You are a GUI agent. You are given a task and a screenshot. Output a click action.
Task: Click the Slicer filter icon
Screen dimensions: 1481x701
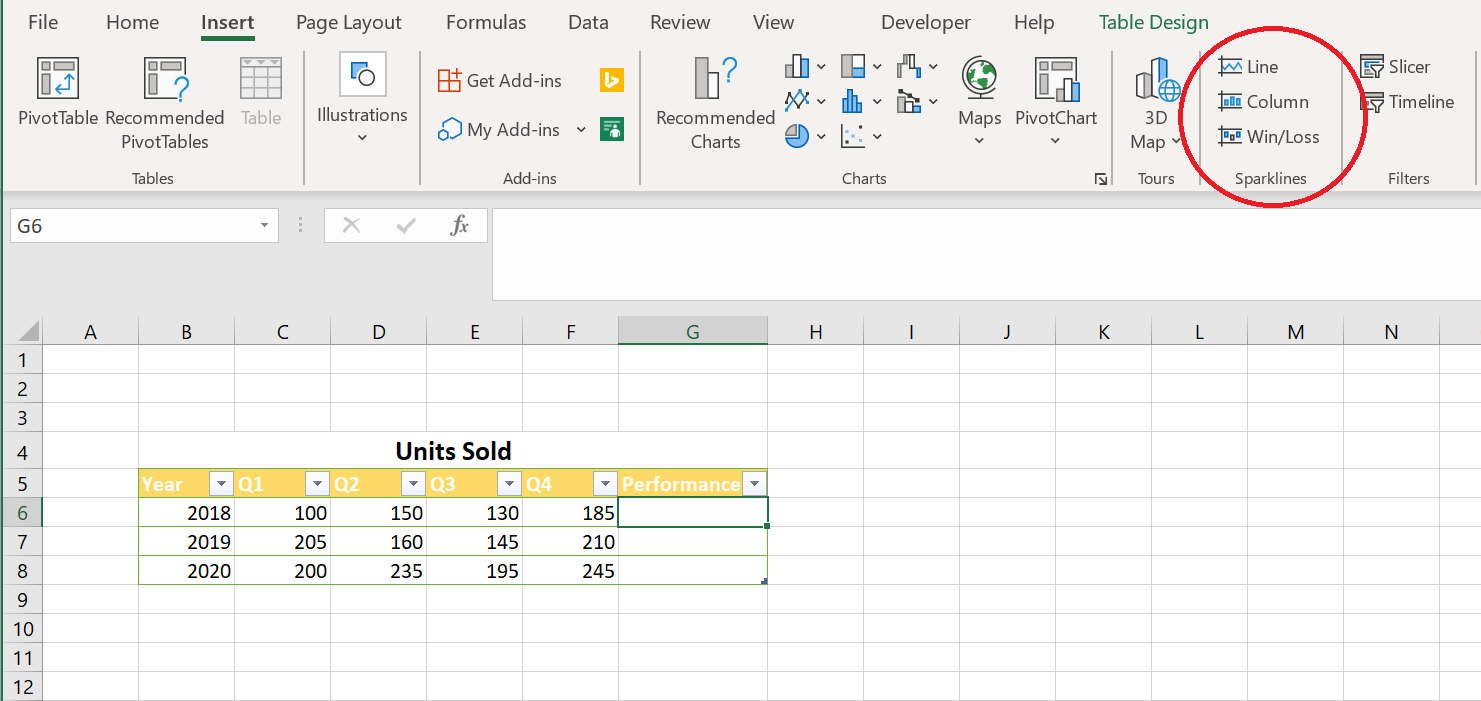(1395, 67)
